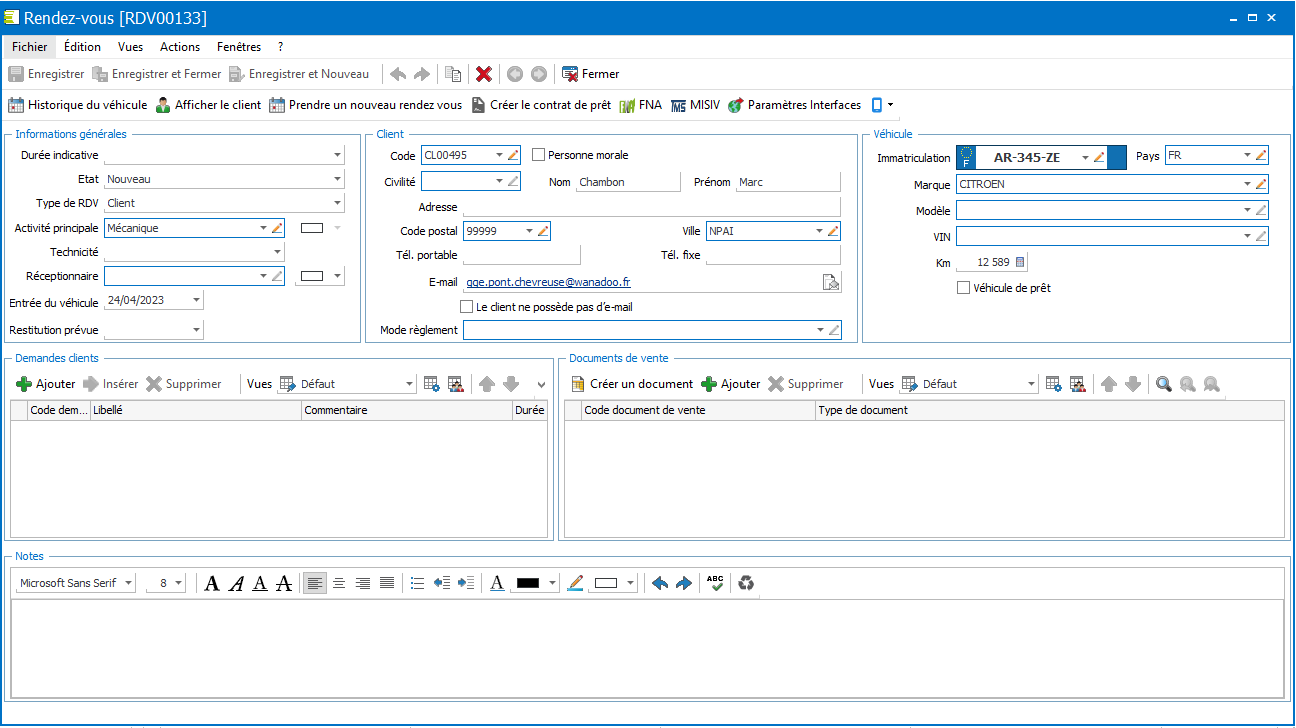Screen dimensions: 1296x728
Task: Check 'Le client ne possède pas d'e-mail'
Action: (466, 307)
